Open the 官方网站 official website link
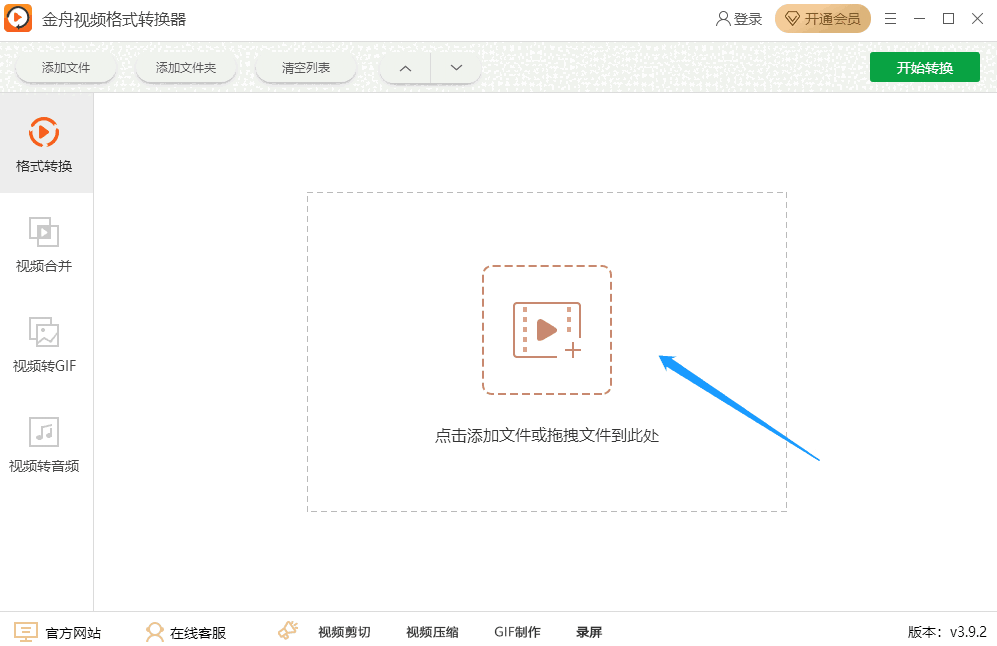Viewport: 997px width, 646px height. pos(58,631)
